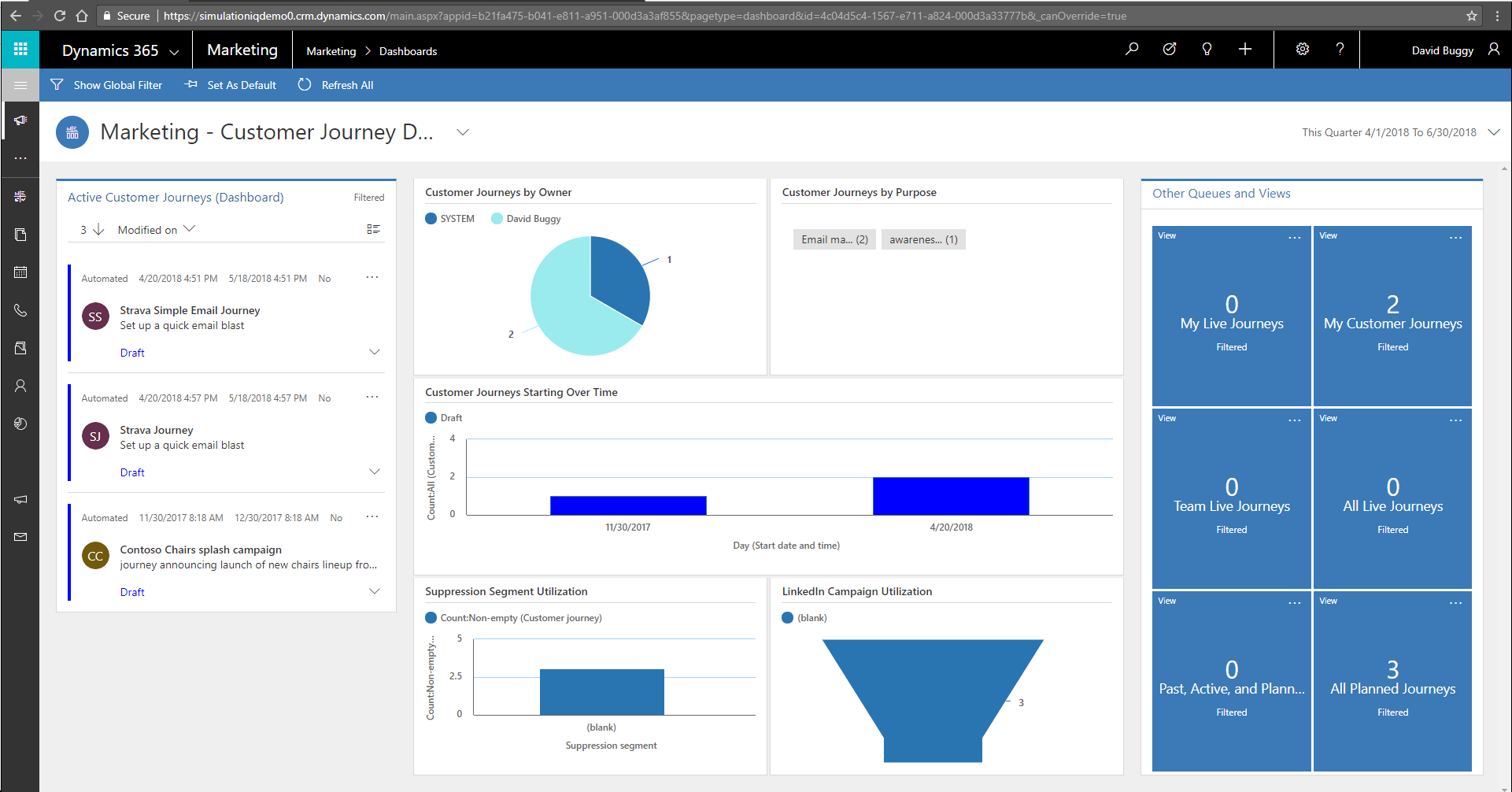Open the Strava Journey record link

click(x=157, y=430)
